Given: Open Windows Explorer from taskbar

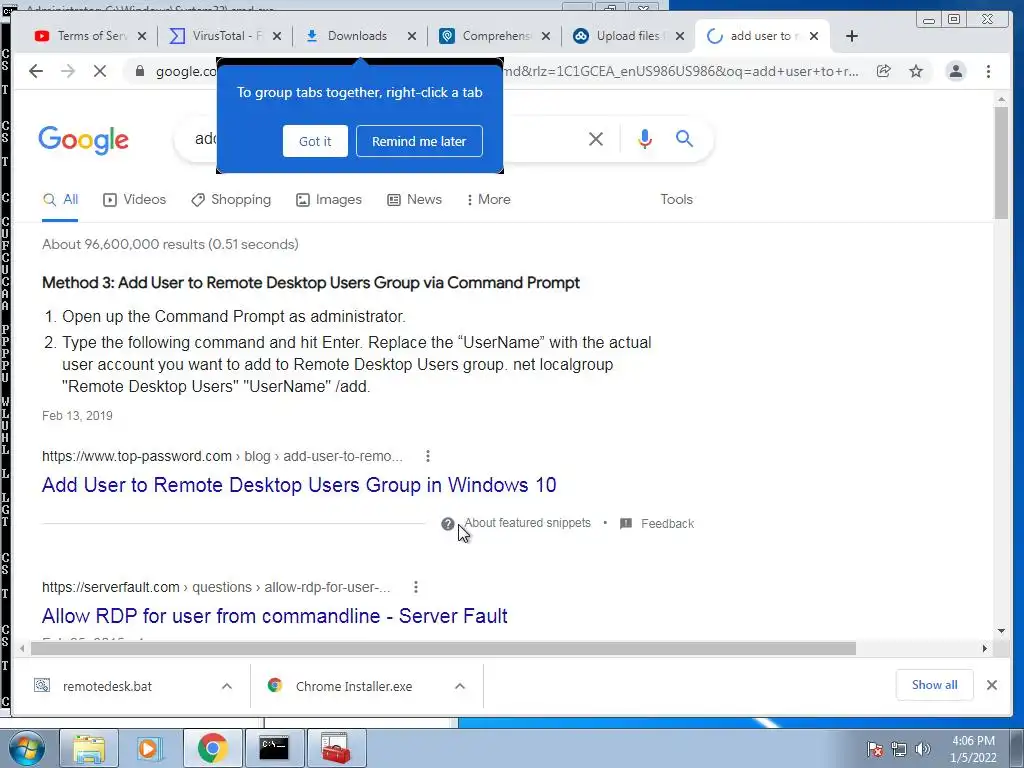Looking at the screenshot, I should pyautogui.click(x=89, y=748).
